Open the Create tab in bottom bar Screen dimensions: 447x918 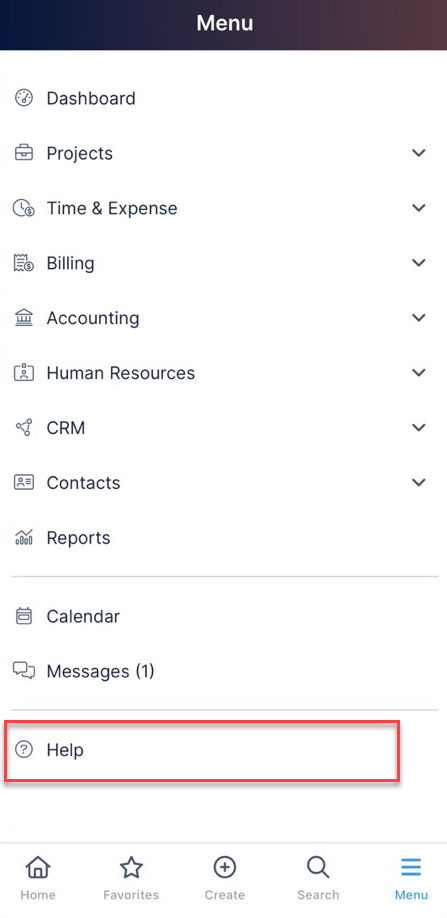coord(225,878)
